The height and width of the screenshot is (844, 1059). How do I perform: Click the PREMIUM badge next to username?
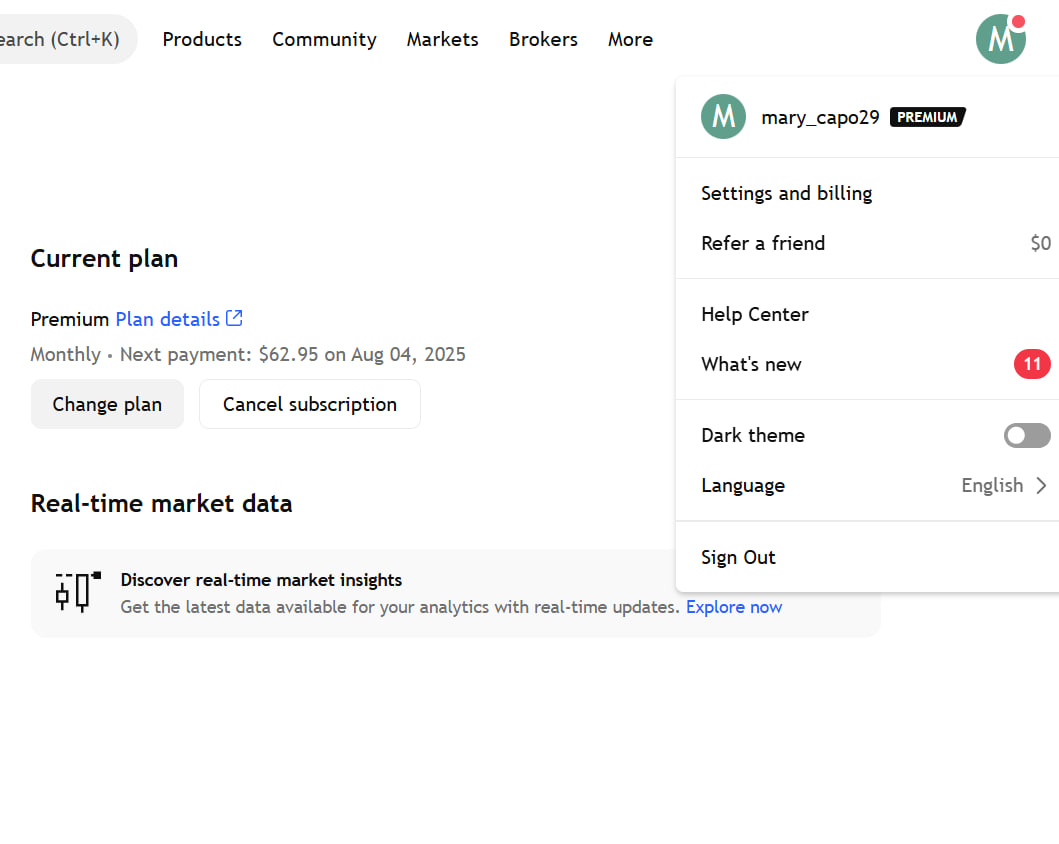coord(927,117)
